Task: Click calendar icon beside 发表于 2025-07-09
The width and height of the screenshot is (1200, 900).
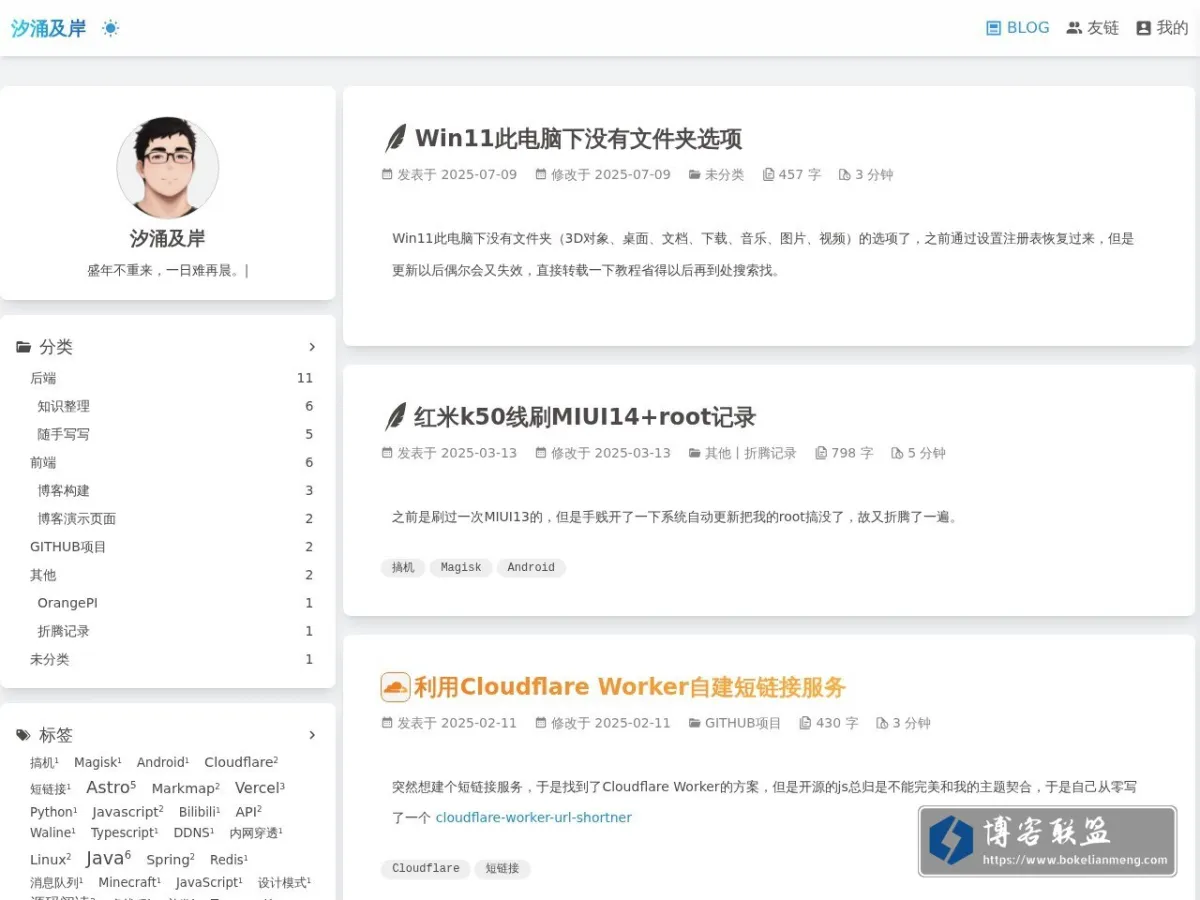Action: pos(387,174)
